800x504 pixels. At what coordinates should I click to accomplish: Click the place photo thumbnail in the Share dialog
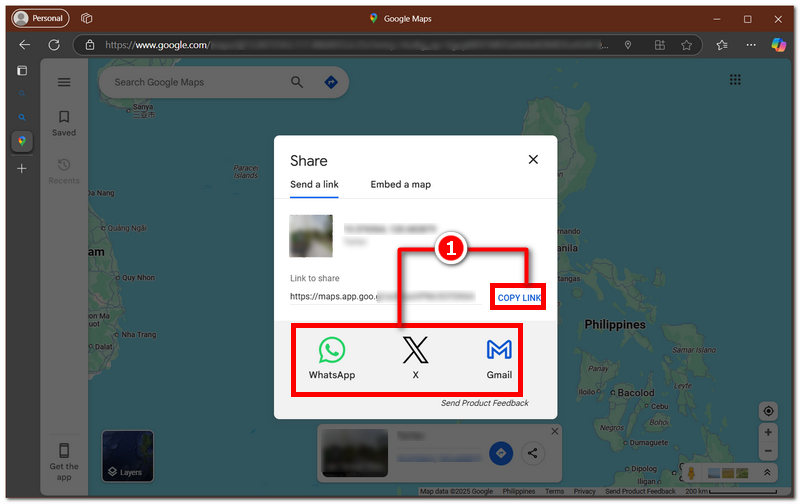(311, 236)
